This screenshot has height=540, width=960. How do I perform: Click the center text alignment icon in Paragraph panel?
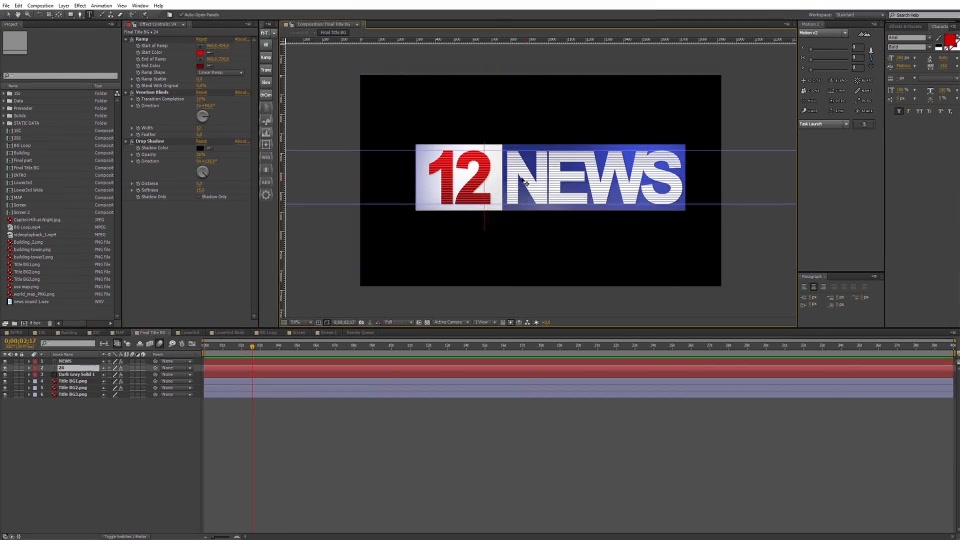[814, 287]
